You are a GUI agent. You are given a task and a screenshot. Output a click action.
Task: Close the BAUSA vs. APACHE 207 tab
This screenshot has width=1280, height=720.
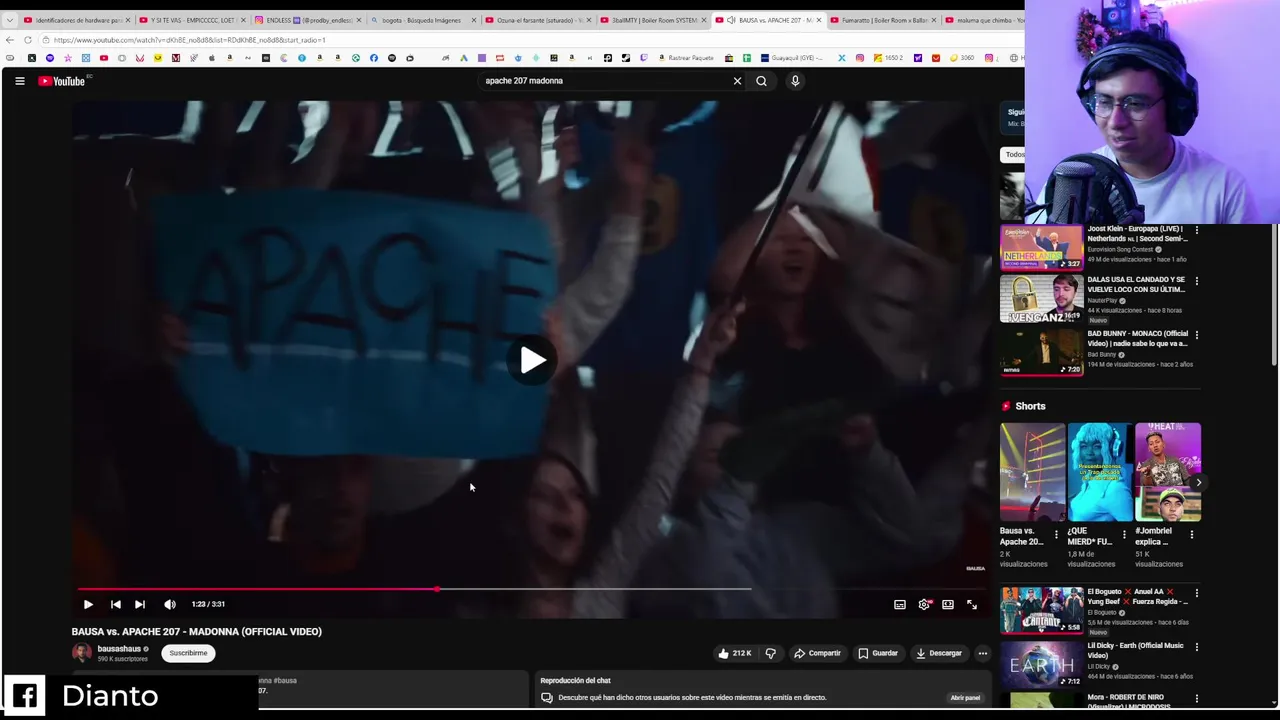coord(819,20)
